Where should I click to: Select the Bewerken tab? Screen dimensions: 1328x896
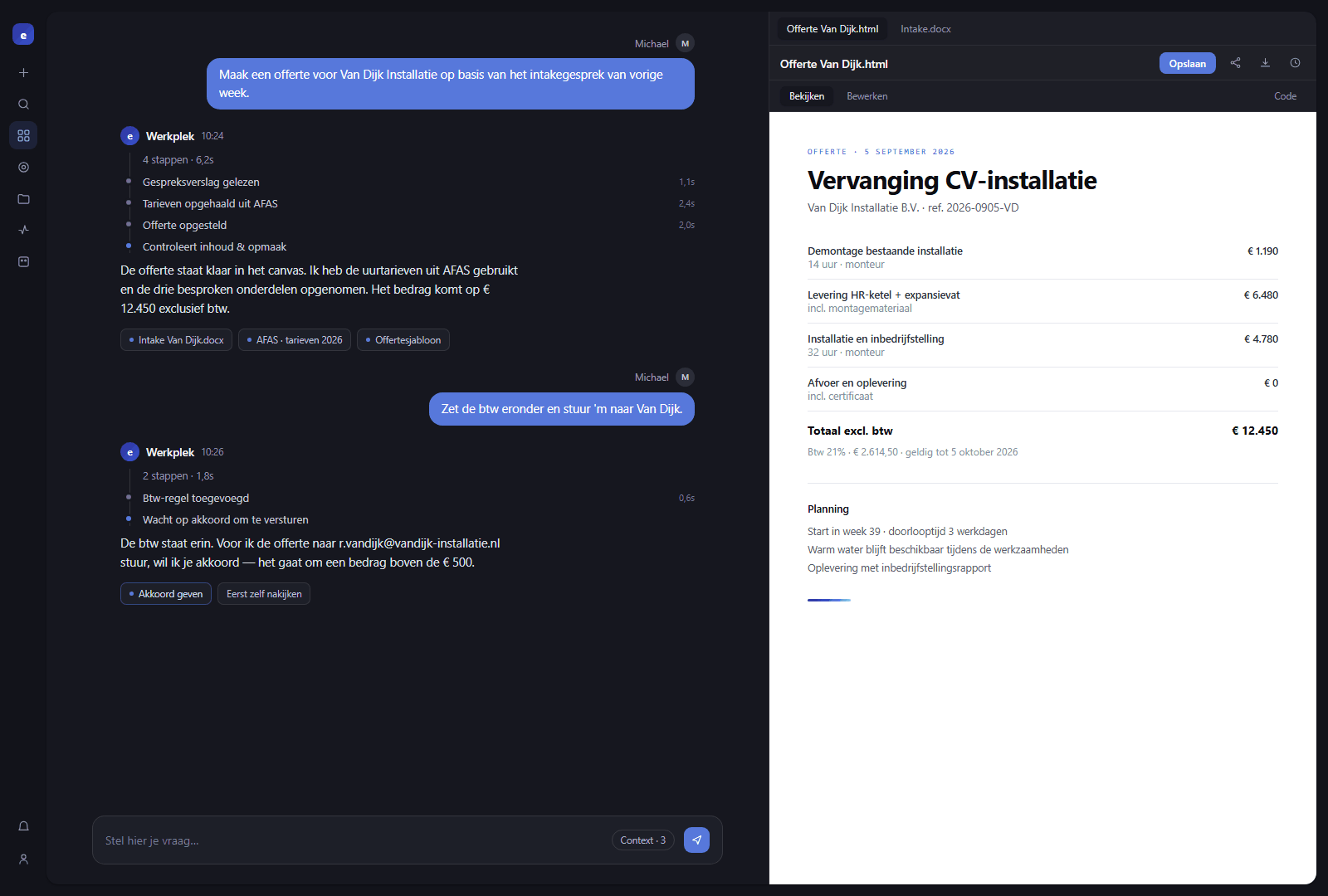tap(867, 96)
